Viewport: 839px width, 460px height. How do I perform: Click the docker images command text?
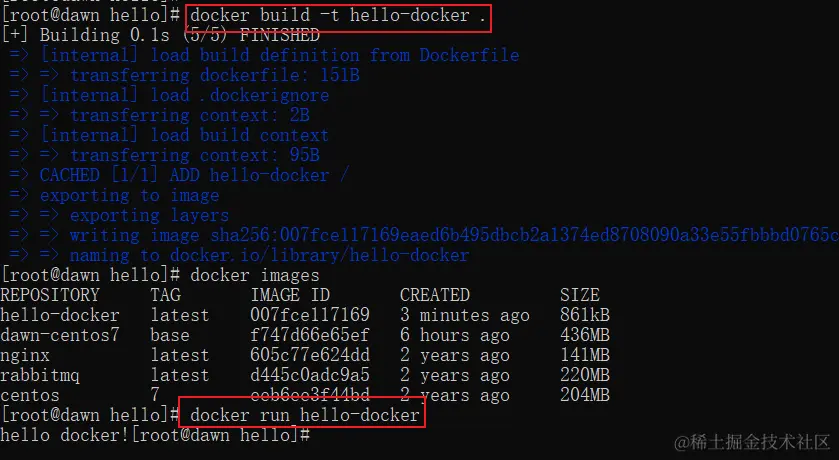[255, 275]
